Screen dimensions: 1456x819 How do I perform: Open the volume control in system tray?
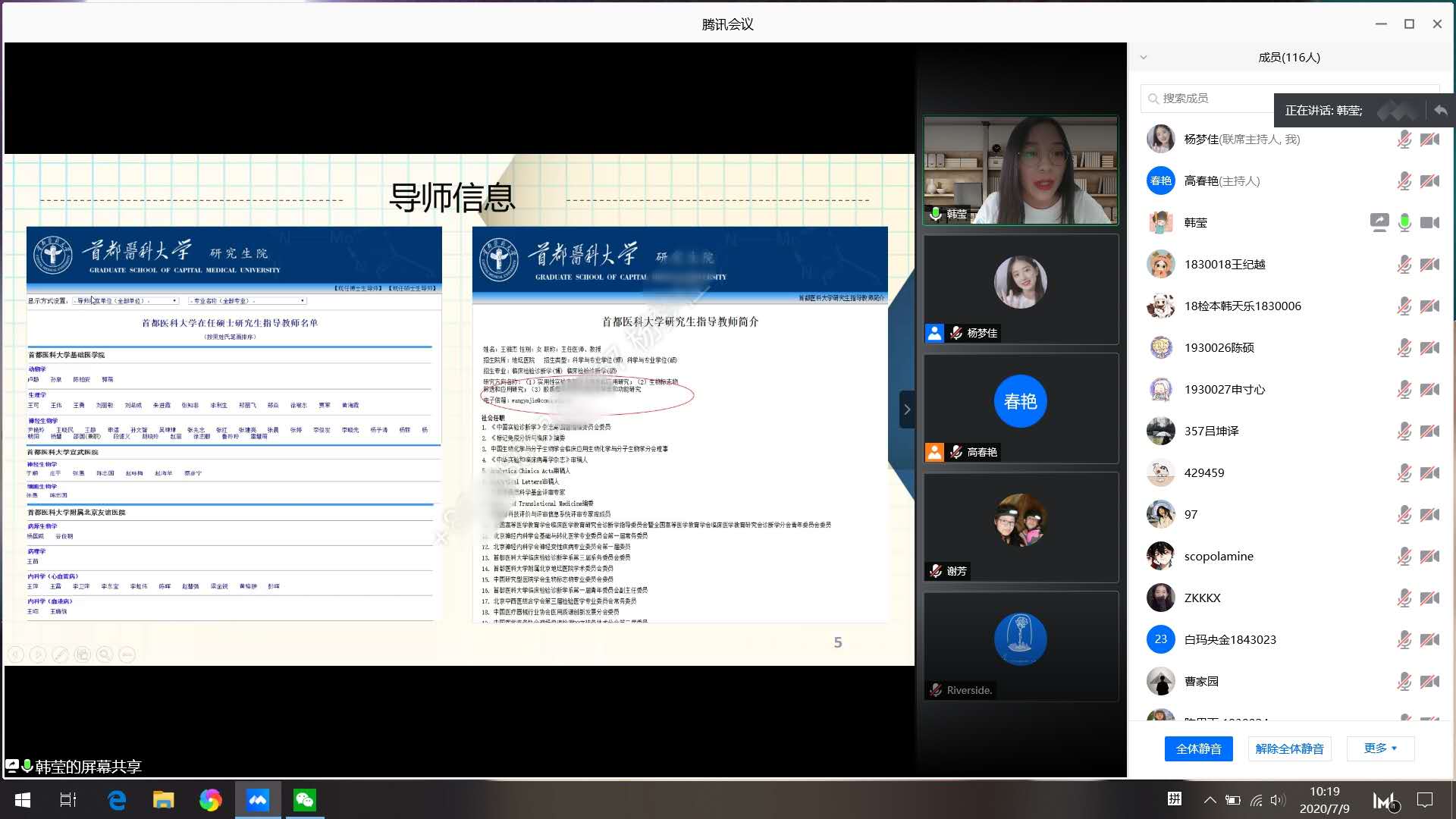point(1278,800)
